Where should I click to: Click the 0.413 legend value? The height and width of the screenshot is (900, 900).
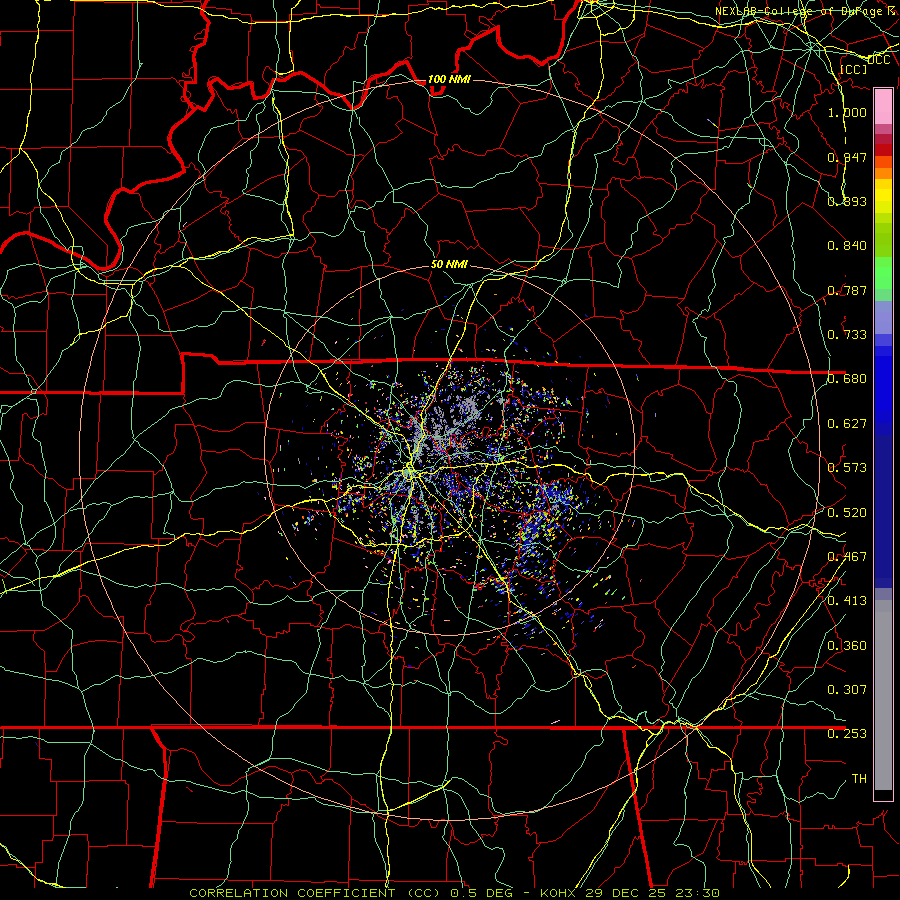847,601
